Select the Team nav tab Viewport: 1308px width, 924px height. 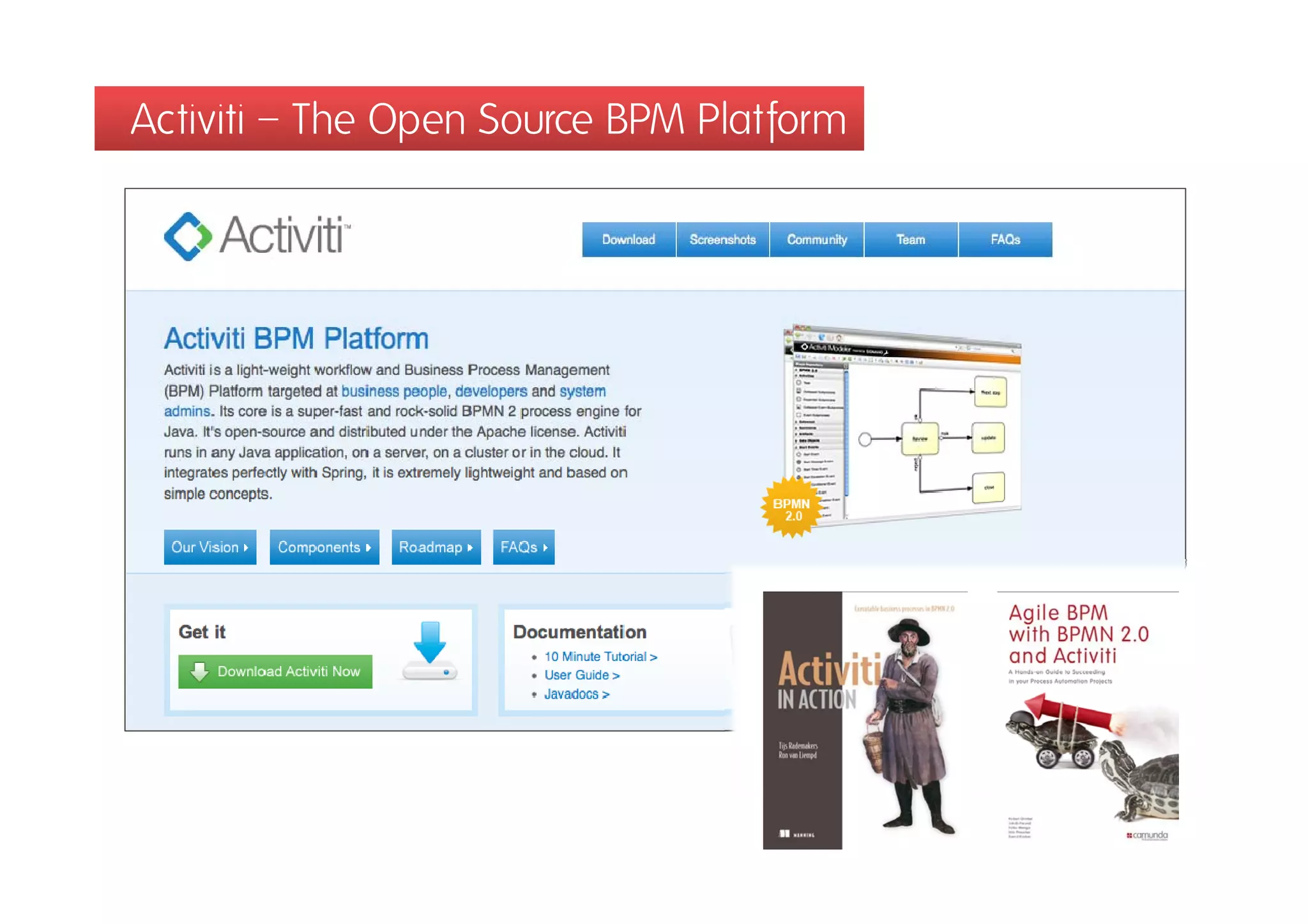point(910,239)
